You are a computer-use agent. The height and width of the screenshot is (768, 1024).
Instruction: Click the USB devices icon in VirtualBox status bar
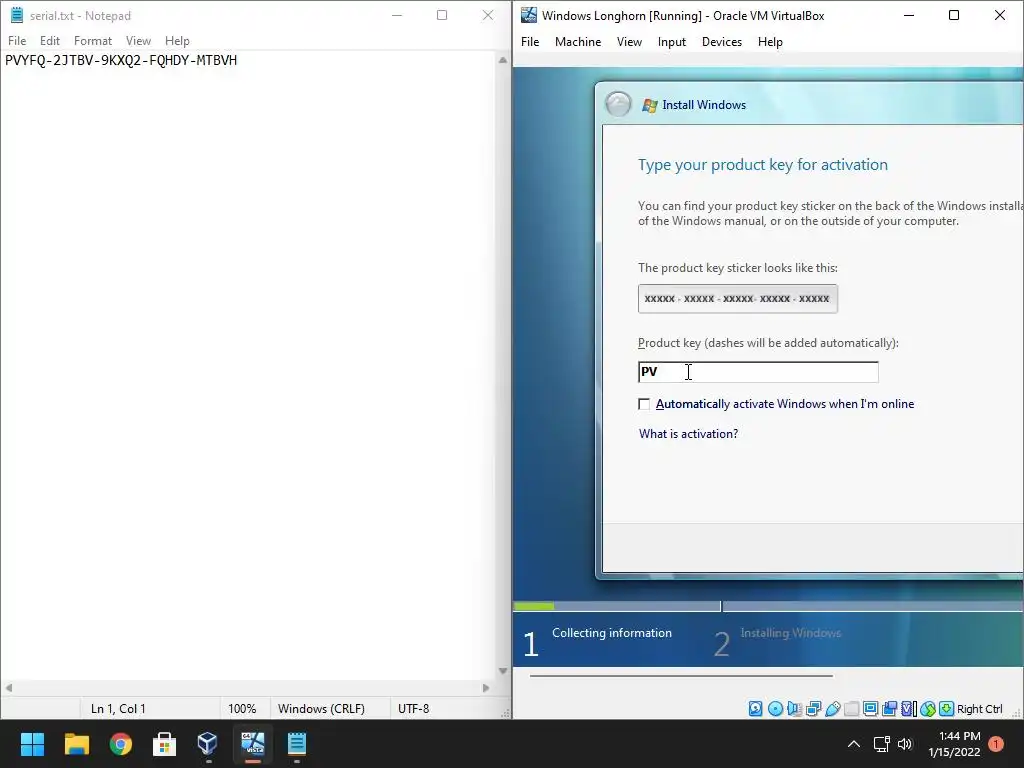[x=833, y=709]
